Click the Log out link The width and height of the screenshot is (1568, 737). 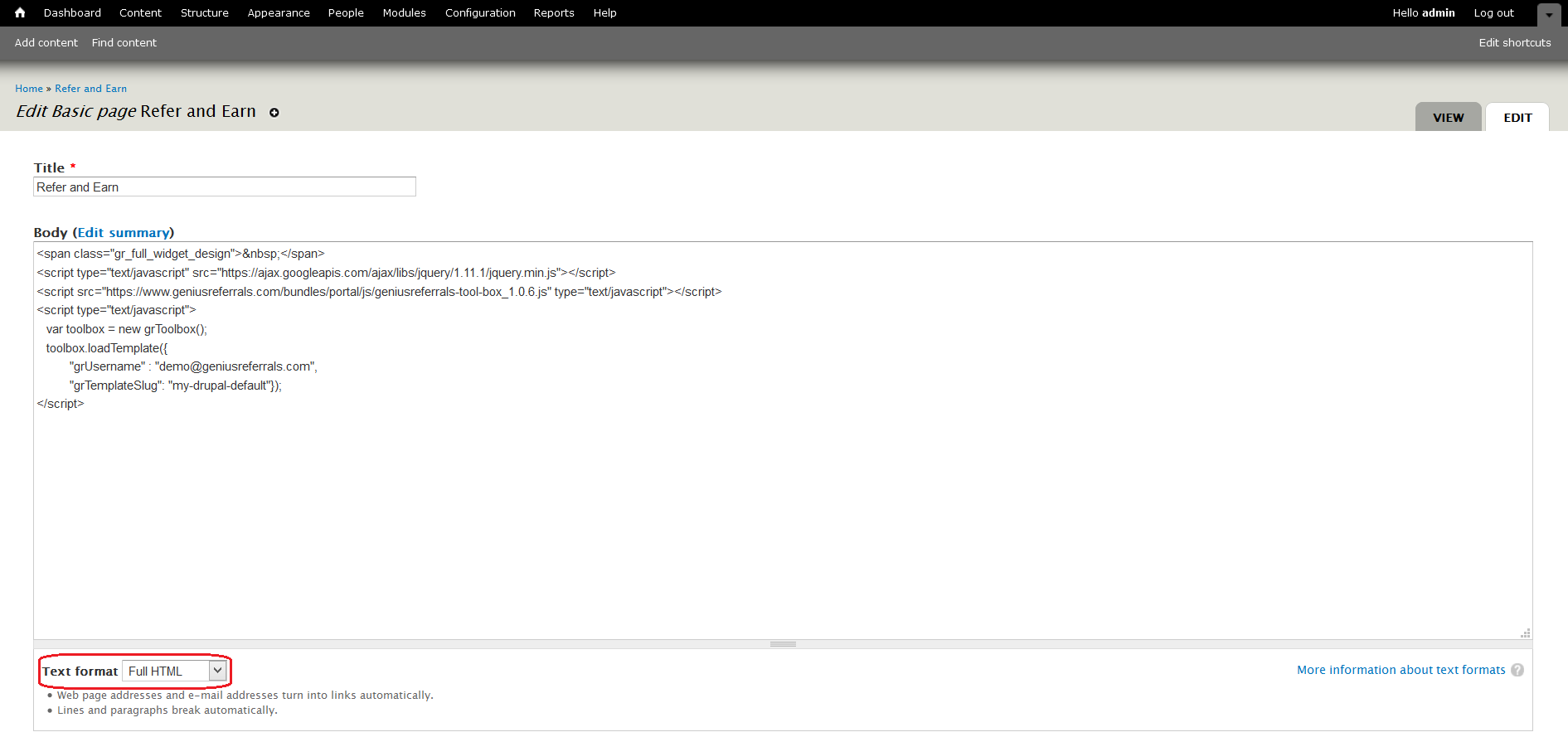coord(1493,12)
